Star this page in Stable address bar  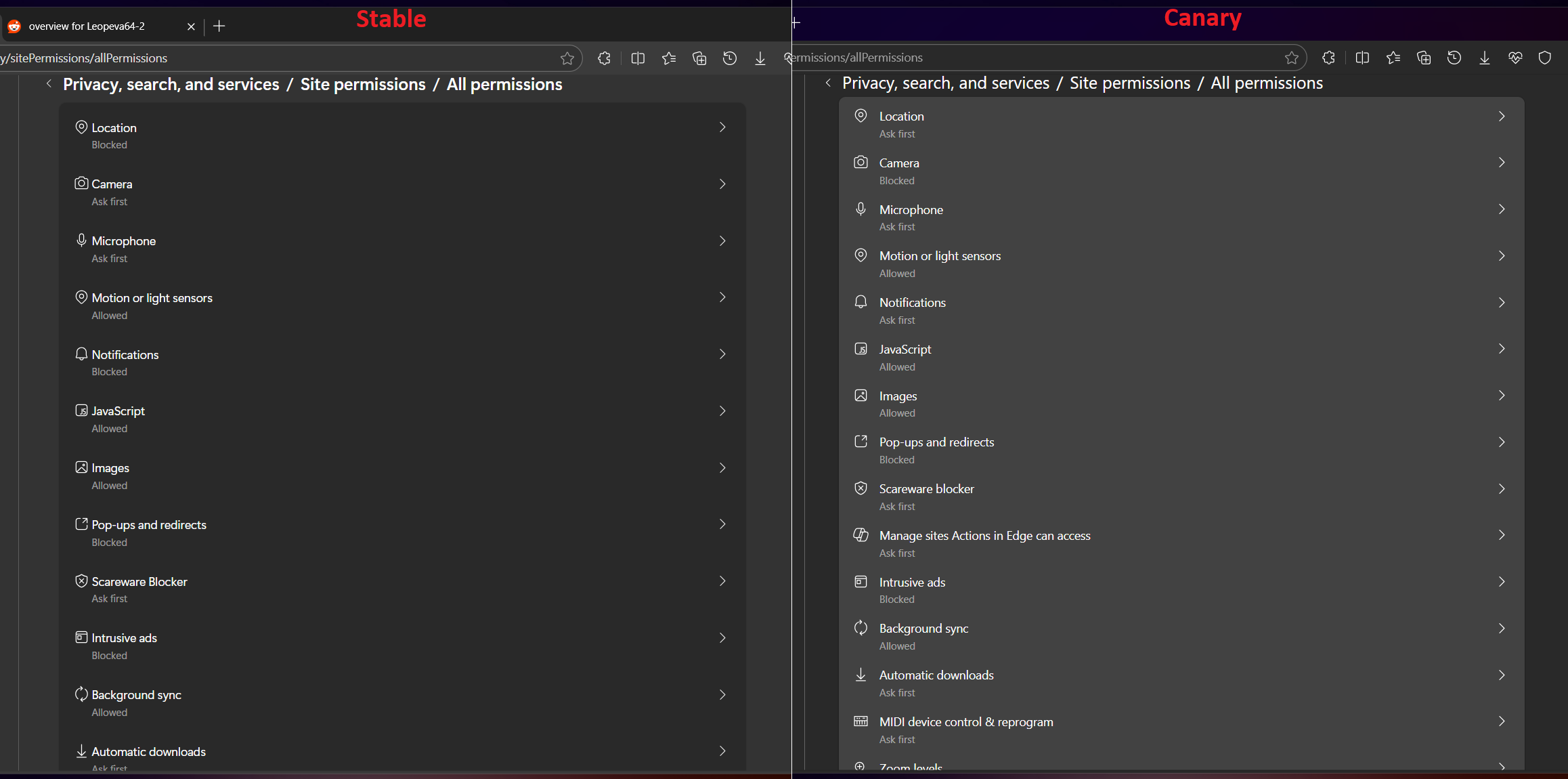click(567, 58)
